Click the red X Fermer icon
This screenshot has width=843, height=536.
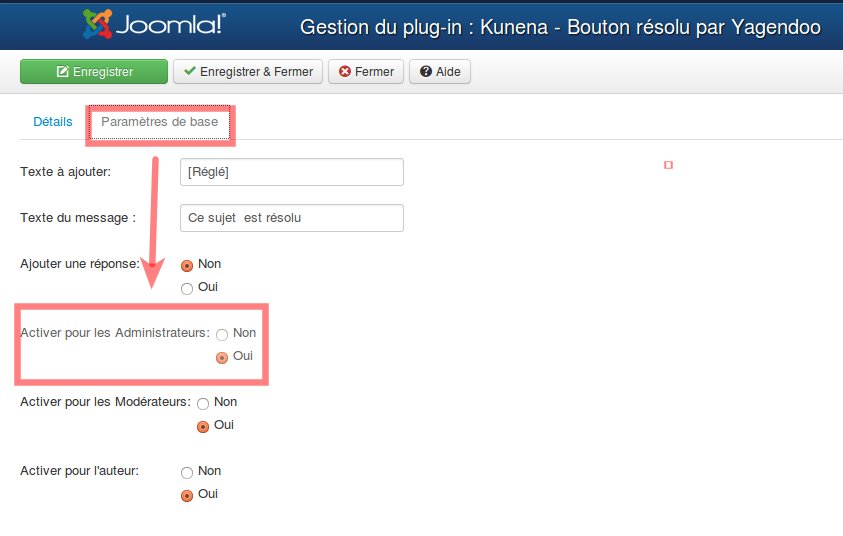[345, 72]
